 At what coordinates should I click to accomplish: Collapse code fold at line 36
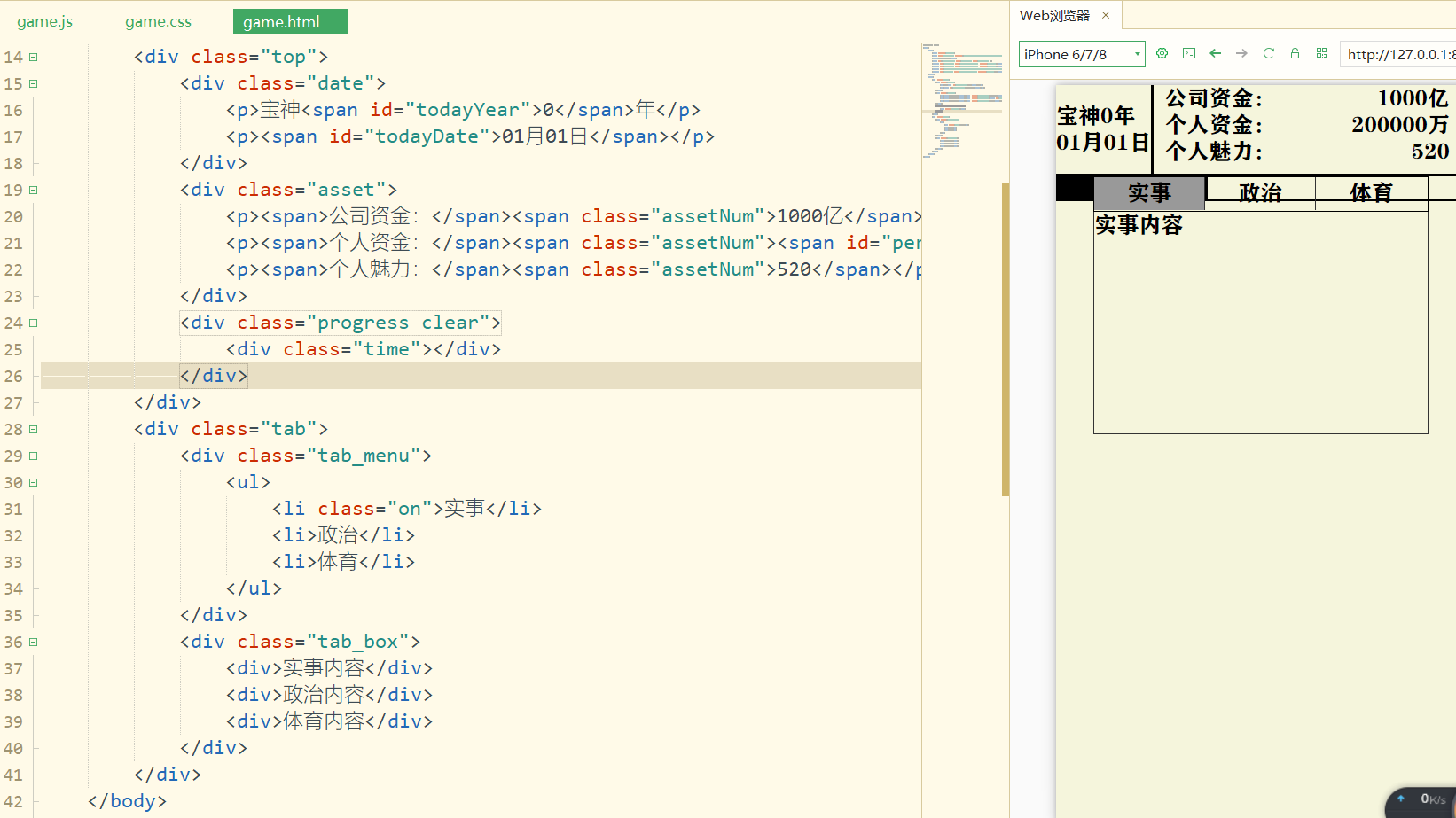coord(34,642)
